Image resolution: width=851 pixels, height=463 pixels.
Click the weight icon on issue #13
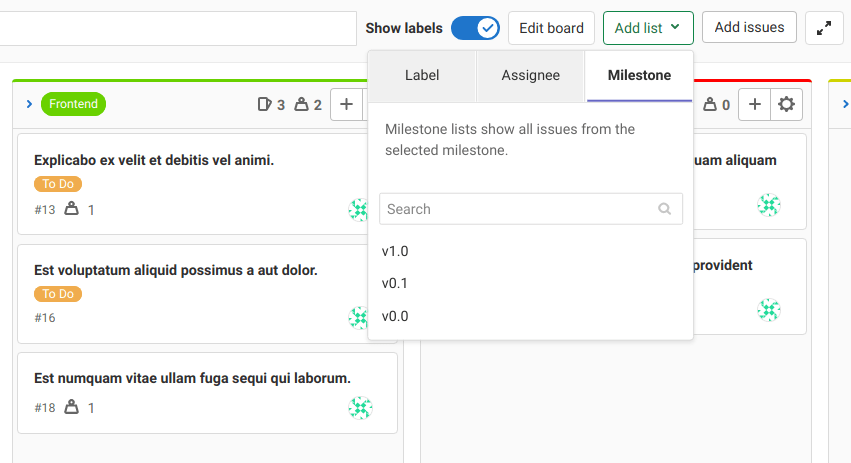pos(71,209)
